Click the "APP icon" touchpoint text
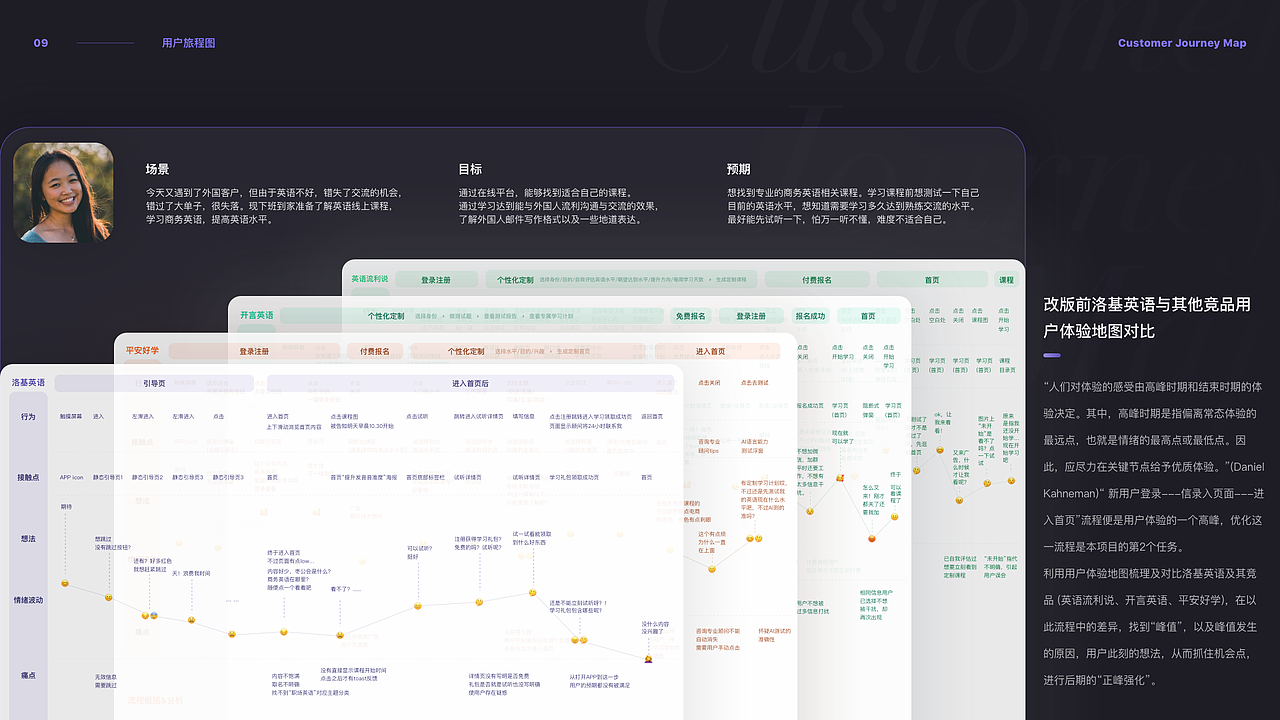1280x720 pixels. [x=71, y=477]
